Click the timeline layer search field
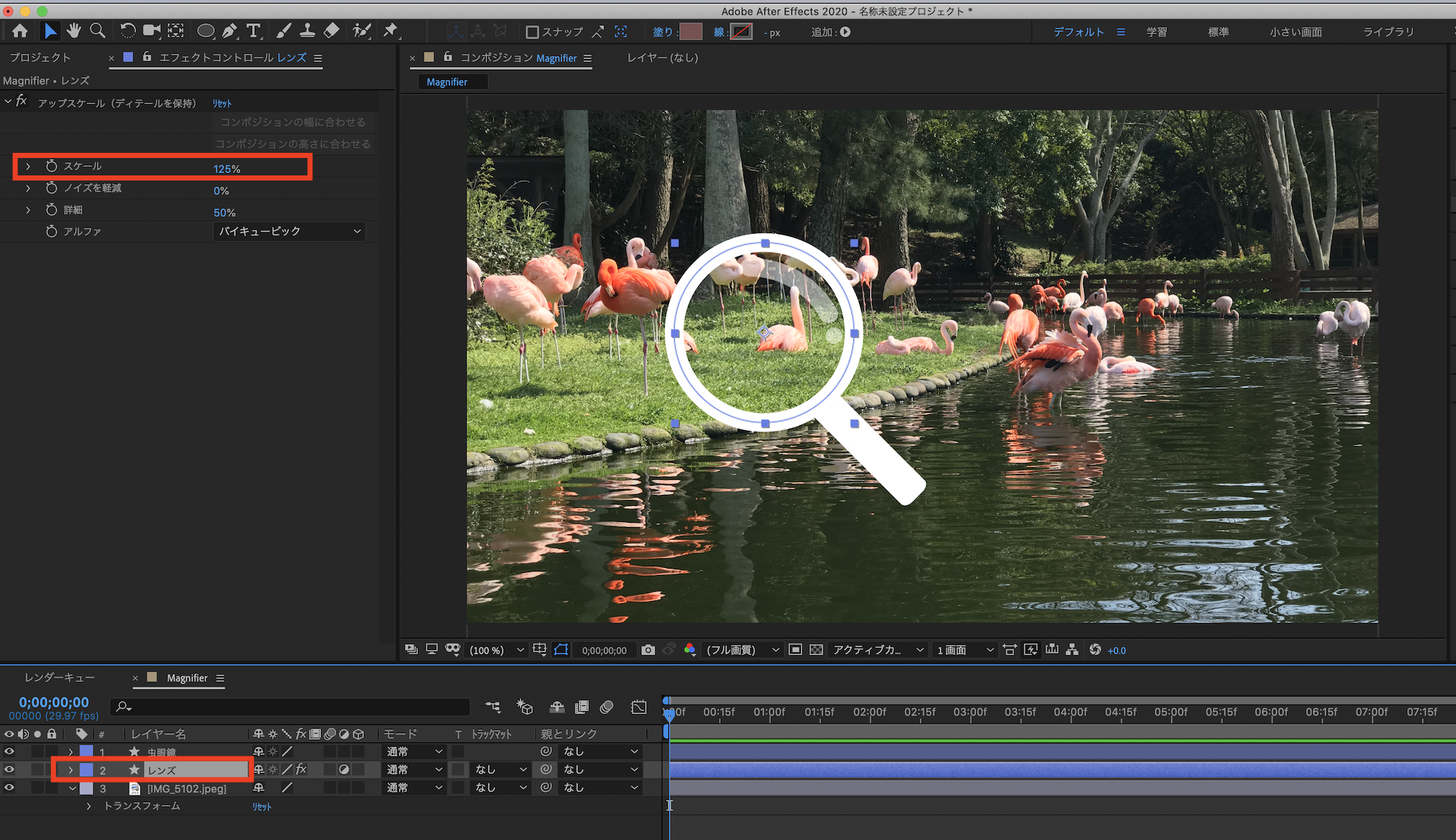1456x840 pixels. (291, 706)
